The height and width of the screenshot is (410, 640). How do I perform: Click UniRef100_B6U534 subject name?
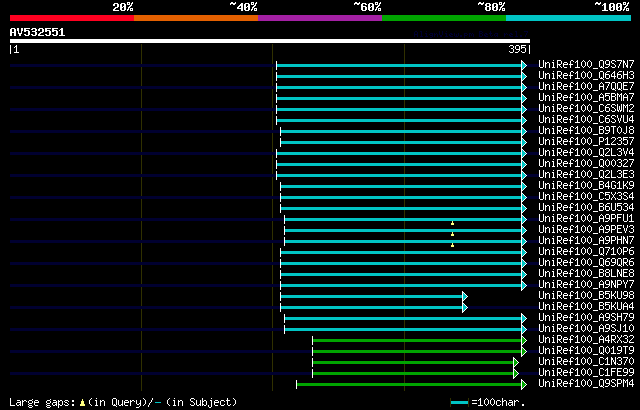pos(586,208)
